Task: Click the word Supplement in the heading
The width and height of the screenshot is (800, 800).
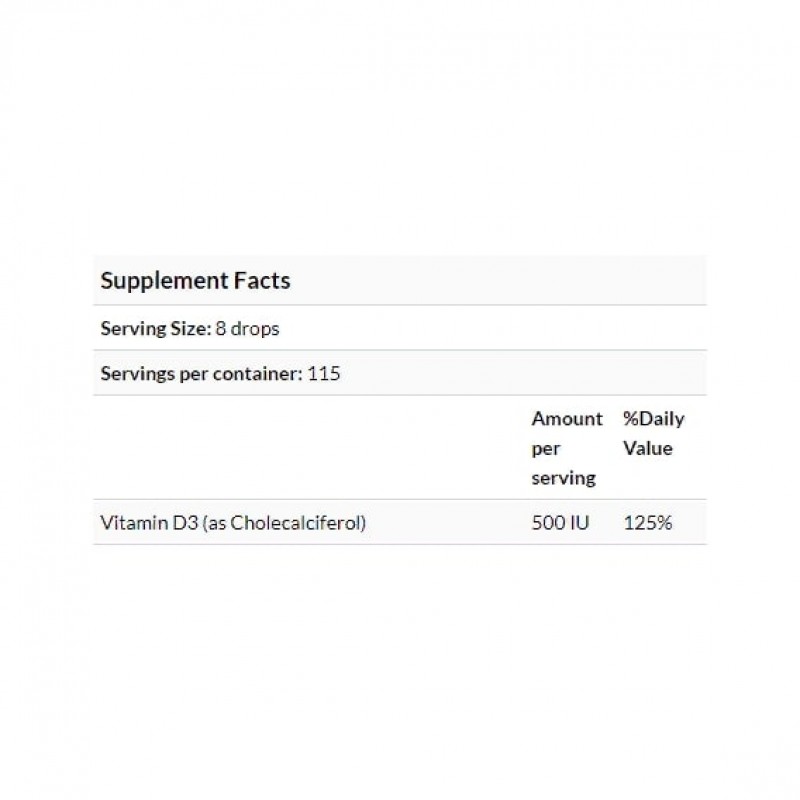Action: pos(164,281)
